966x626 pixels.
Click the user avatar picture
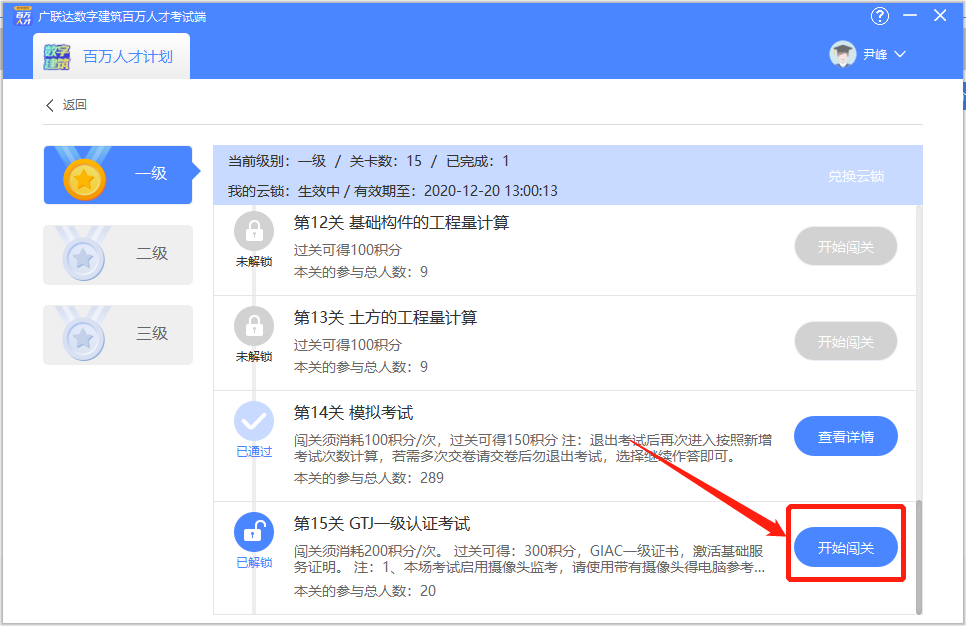[x=843, y=54]
